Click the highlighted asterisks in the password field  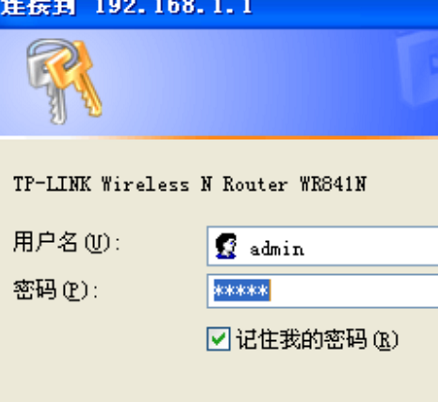tap(242, 290)
